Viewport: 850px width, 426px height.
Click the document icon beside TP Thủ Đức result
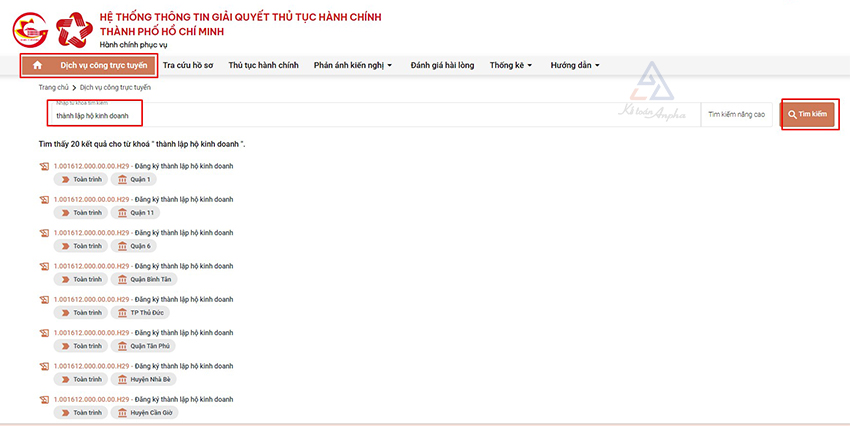[43, 300]
